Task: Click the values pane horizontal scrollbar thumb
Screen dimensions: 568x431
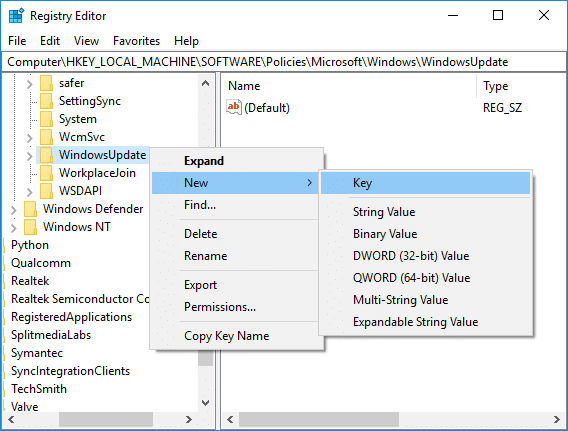Action: [319, 419]
